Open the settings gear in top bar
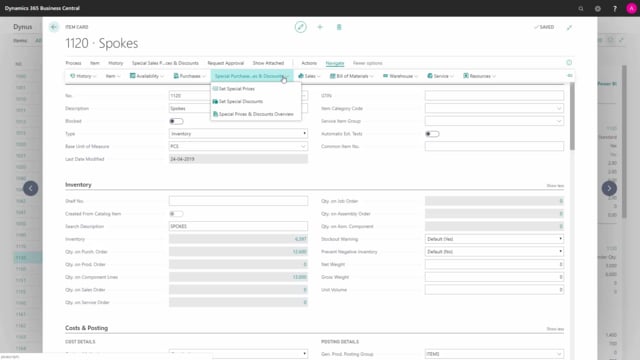The height and width of the screenshot is (360, 640). click(598, 8)
